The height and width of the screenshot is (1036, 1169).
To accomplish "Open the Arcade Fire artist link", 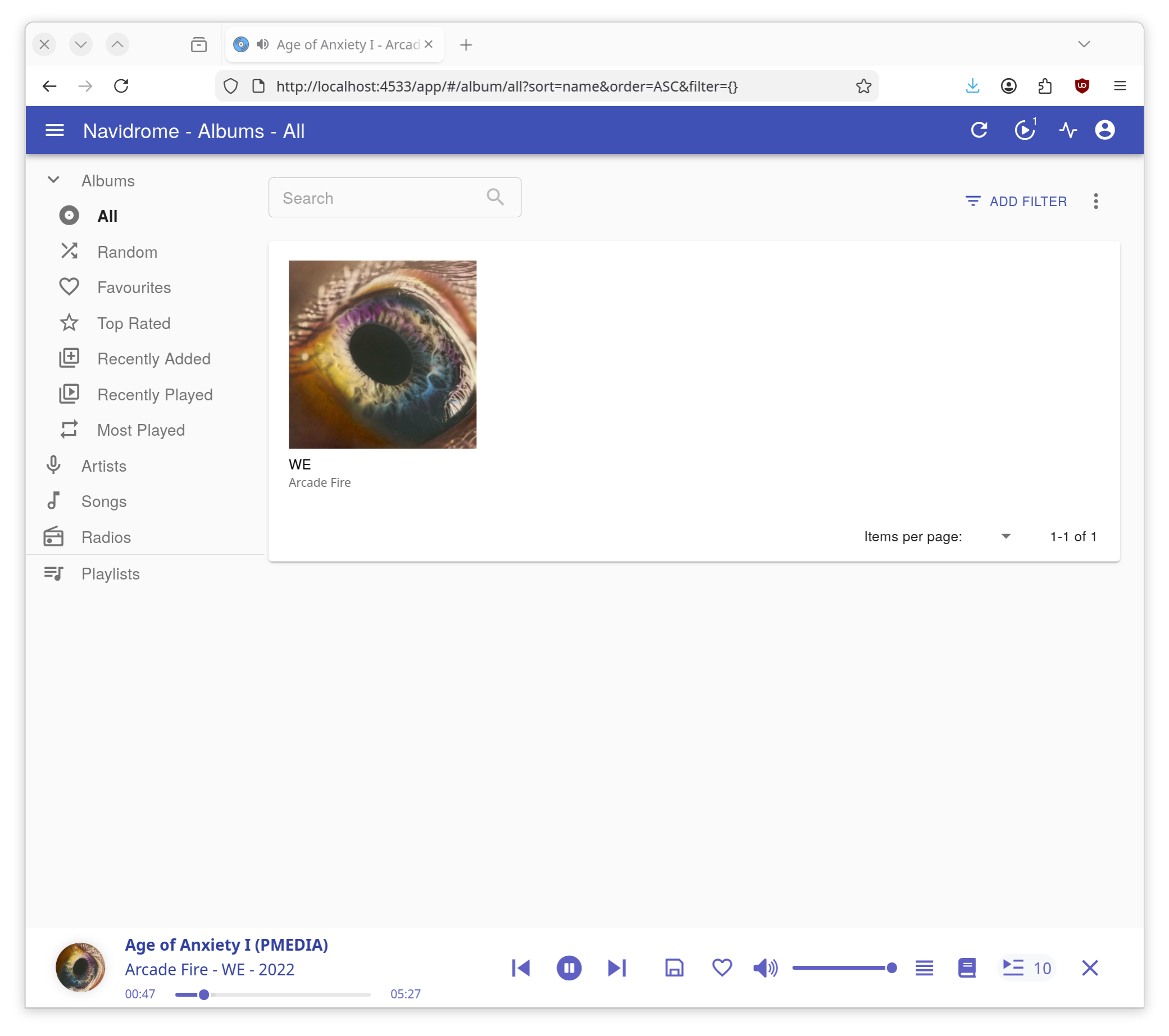I will pos(319,482).
